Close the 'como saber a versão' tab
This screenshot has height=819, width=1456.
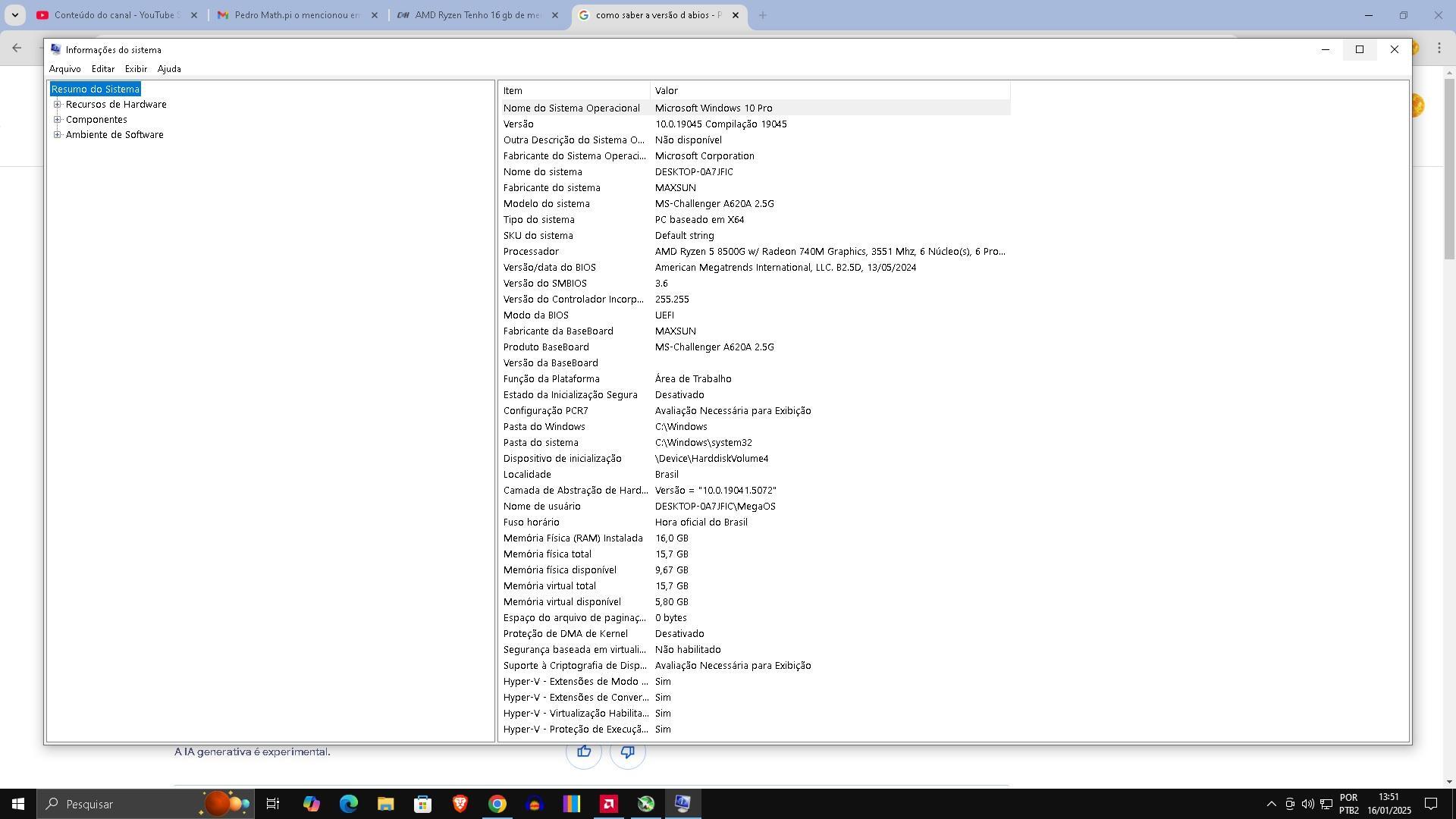735,15
